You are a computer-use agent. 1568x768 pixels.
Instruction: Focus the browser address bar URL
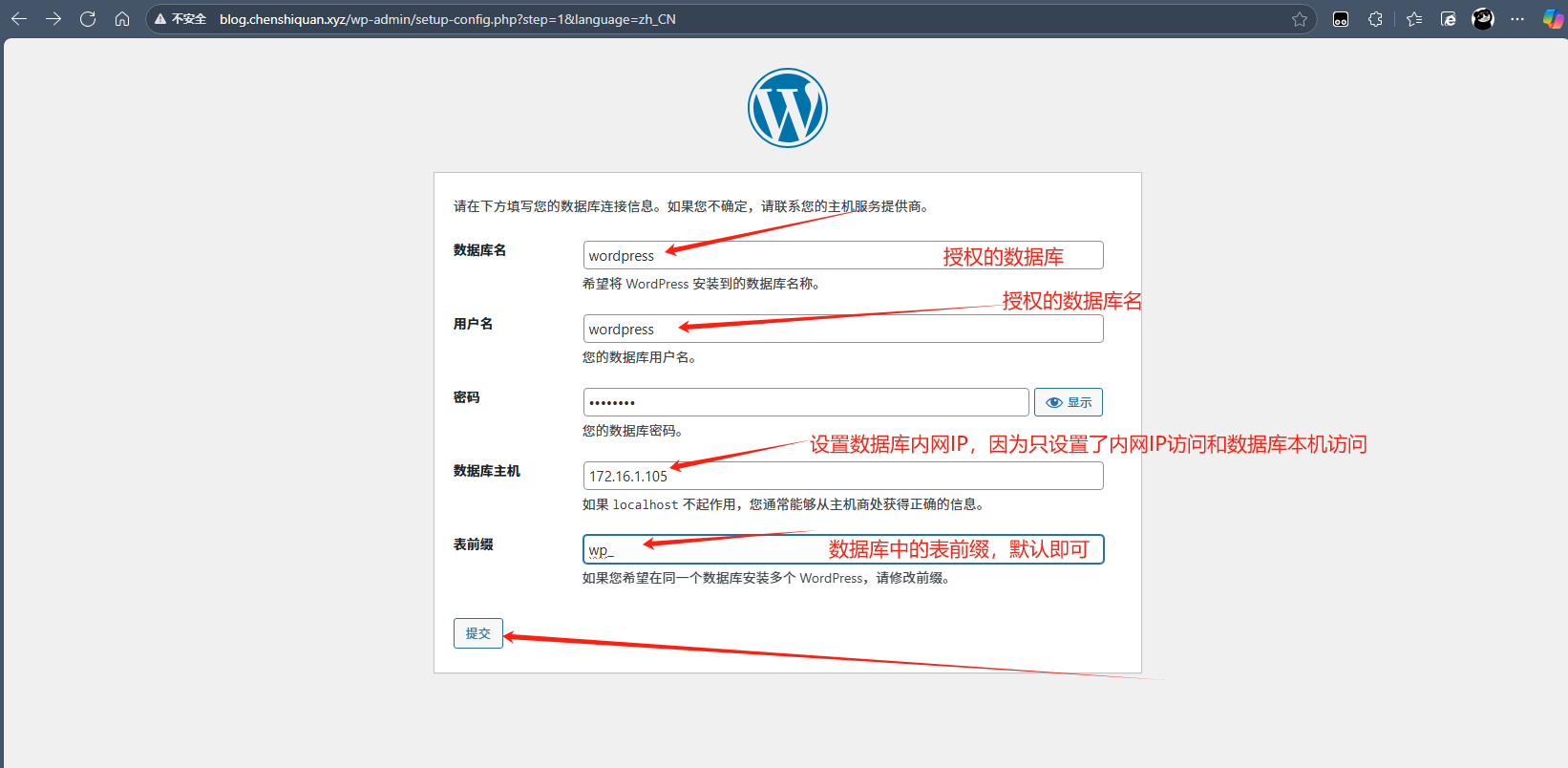448,19
